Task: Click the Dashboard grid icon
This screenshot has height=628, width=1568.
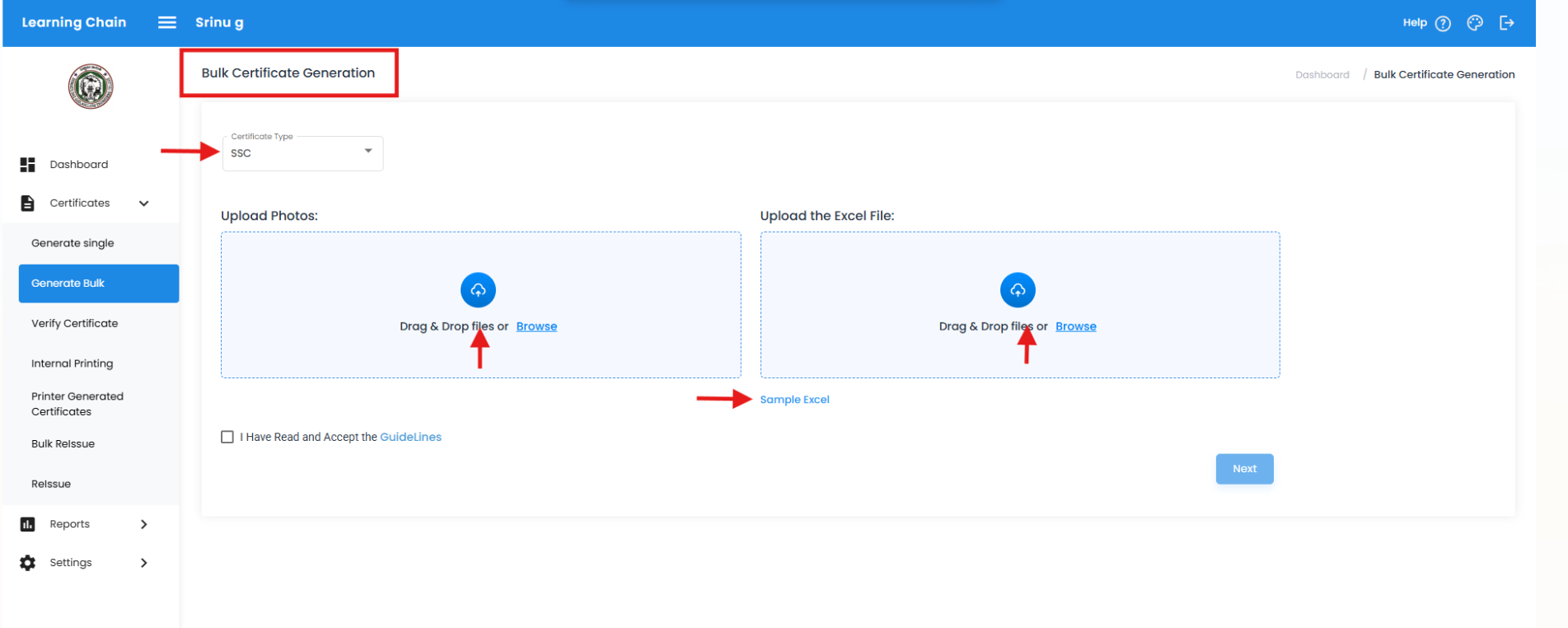Action: tap(28, 165)
